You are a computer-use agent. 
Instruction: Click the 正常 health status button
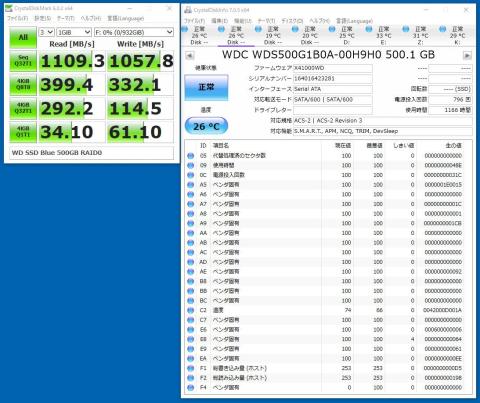(x=206, y=87)
